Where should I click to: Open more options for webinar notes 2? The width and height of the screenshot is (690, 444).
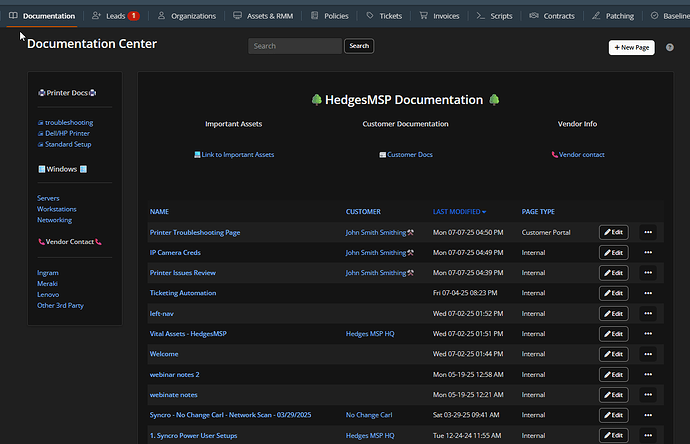648,374
